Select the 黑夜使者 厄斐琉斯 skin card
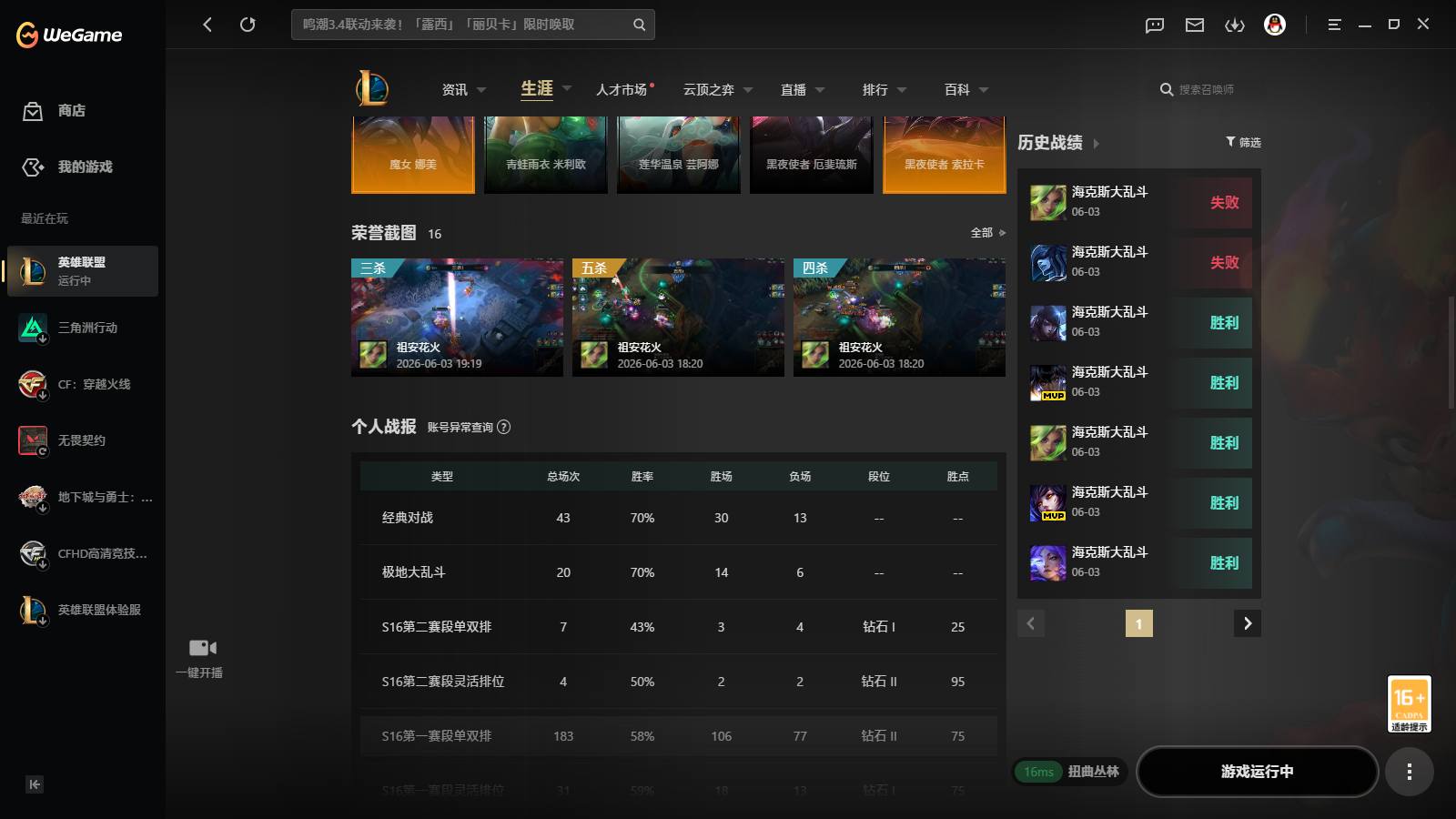 (812, 155)
